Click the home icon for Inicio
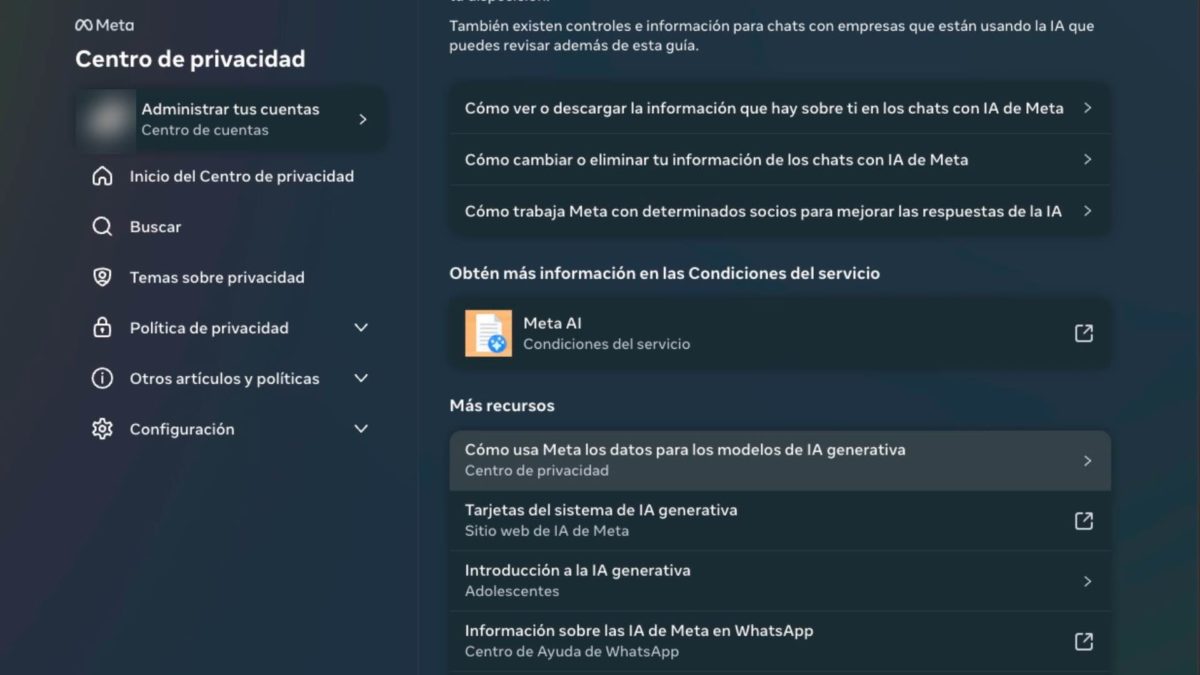The height and width of the screenshot is (675, 1200). click(102, 176)
